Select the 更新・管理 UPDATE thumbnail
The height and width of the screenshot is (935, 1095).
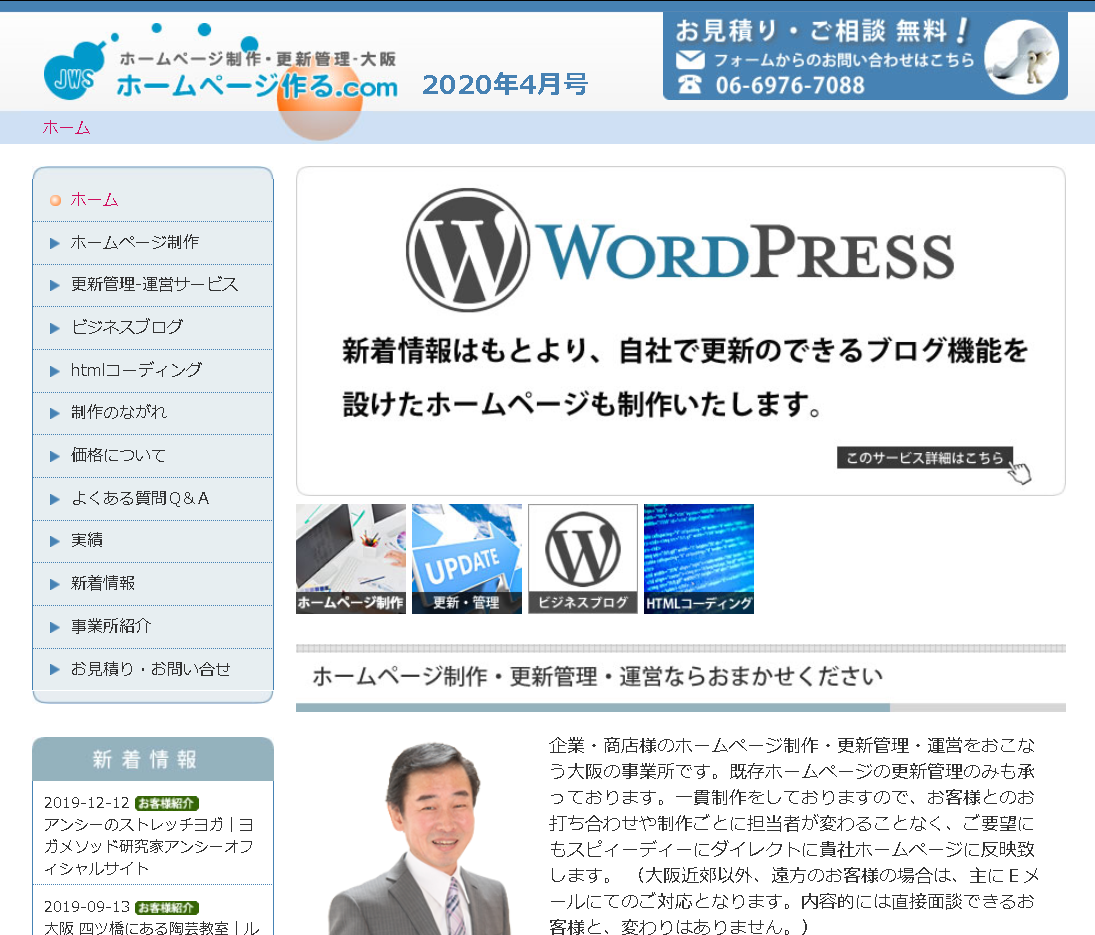[x=466, y=559]
